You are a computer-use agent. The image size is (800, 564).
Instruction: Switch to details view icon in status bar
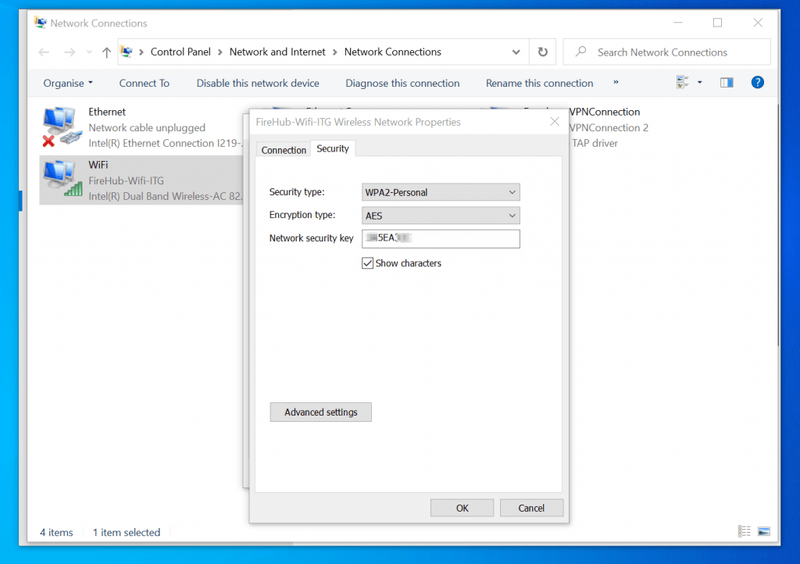coord(744,531)
